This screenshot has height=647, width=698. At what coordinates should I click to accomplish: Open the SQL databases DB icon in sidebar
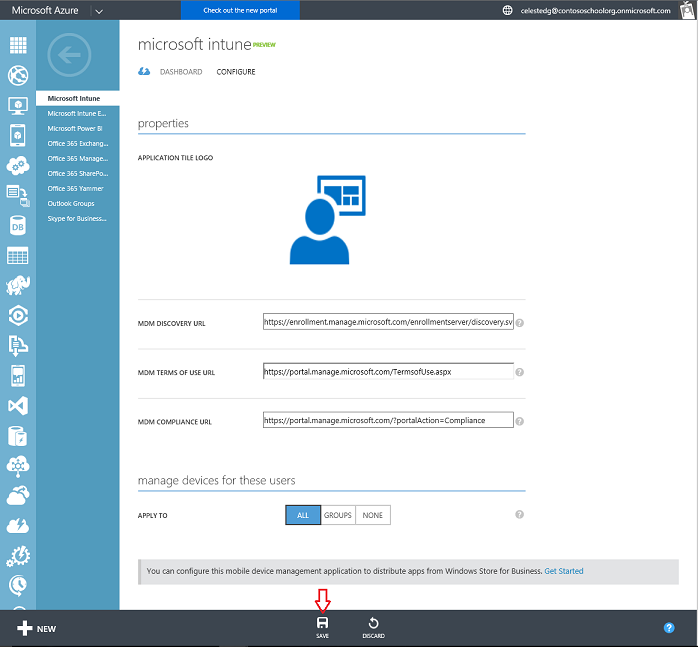[17, 226]
